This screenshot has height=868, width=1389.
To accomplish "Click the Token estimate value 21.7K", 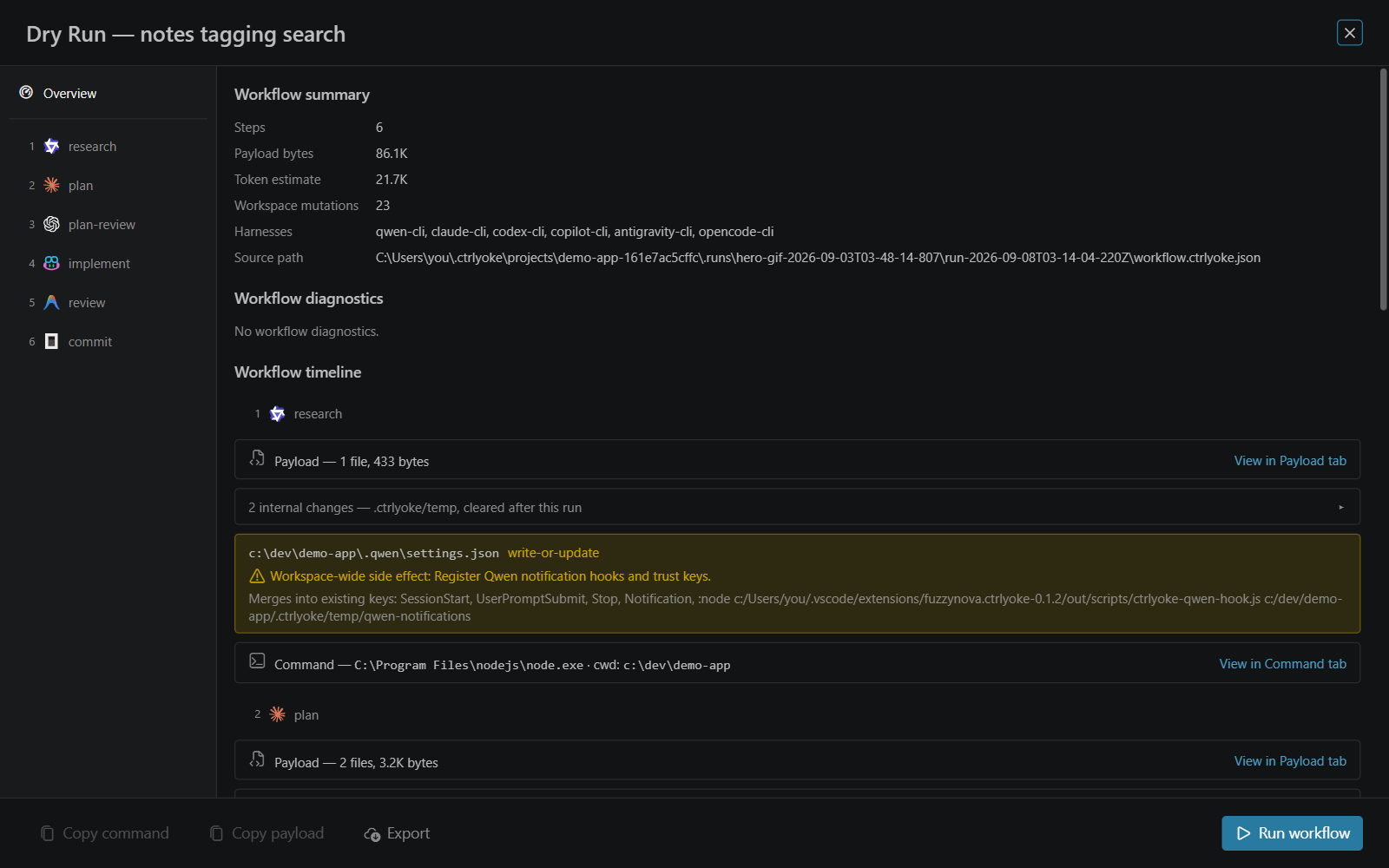I will coord(392,180).
